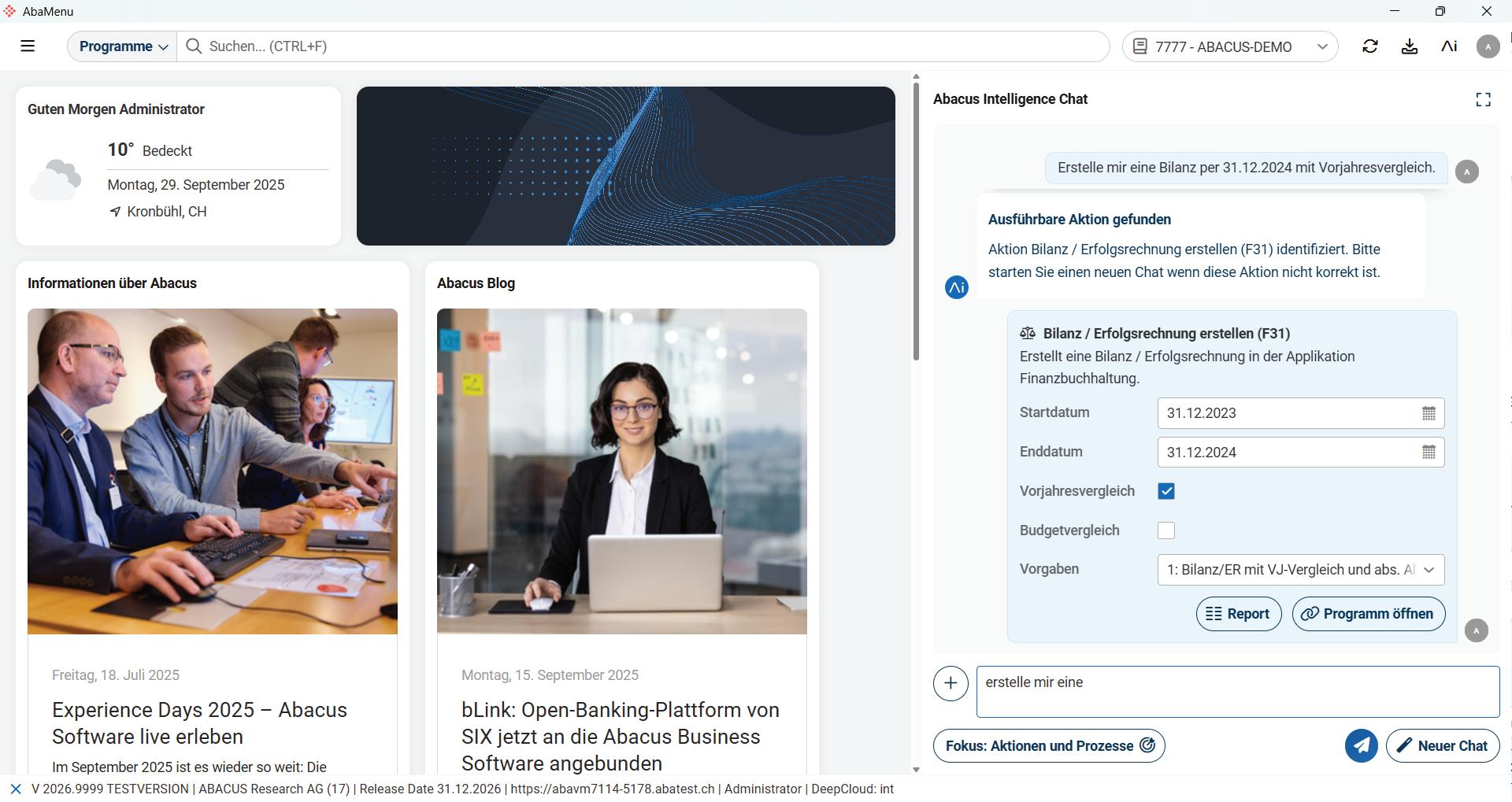The image size is (1512, 802).
Task: Expand the chat to fullscreen
Action: [1483, 99]
